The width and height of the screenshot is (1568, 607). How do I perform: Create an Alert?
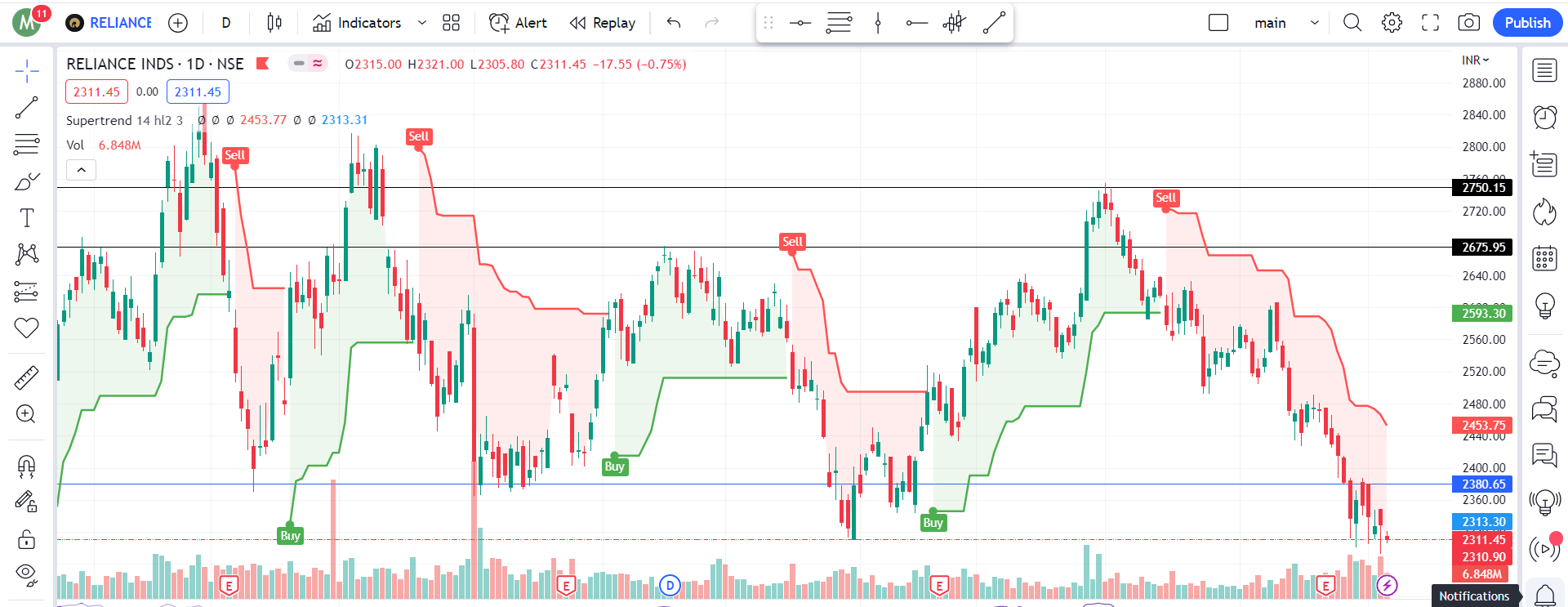[x=518, y=23]
